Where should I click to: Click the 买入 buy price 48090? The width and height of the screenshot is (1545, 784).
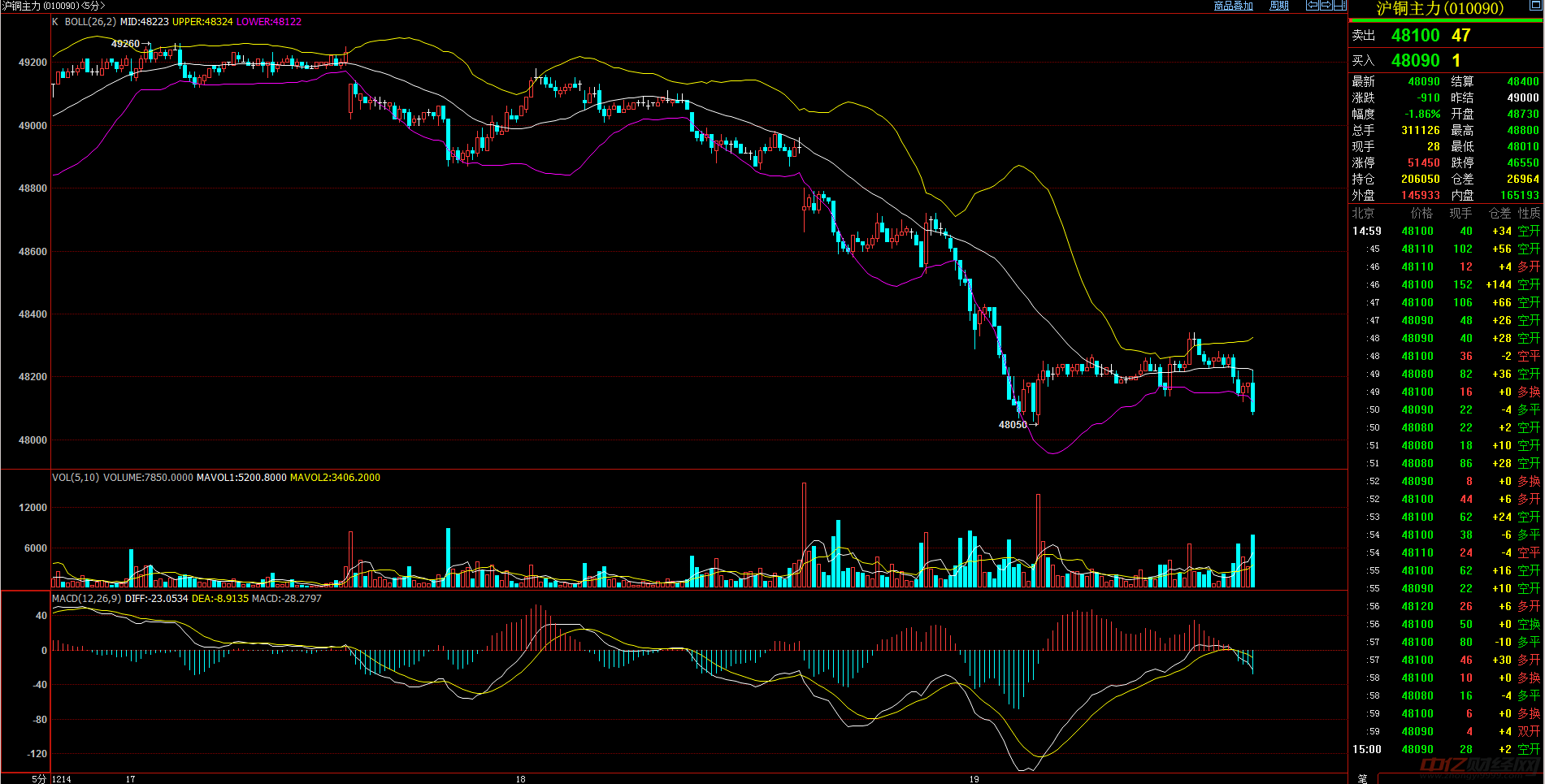(1415, 61)
